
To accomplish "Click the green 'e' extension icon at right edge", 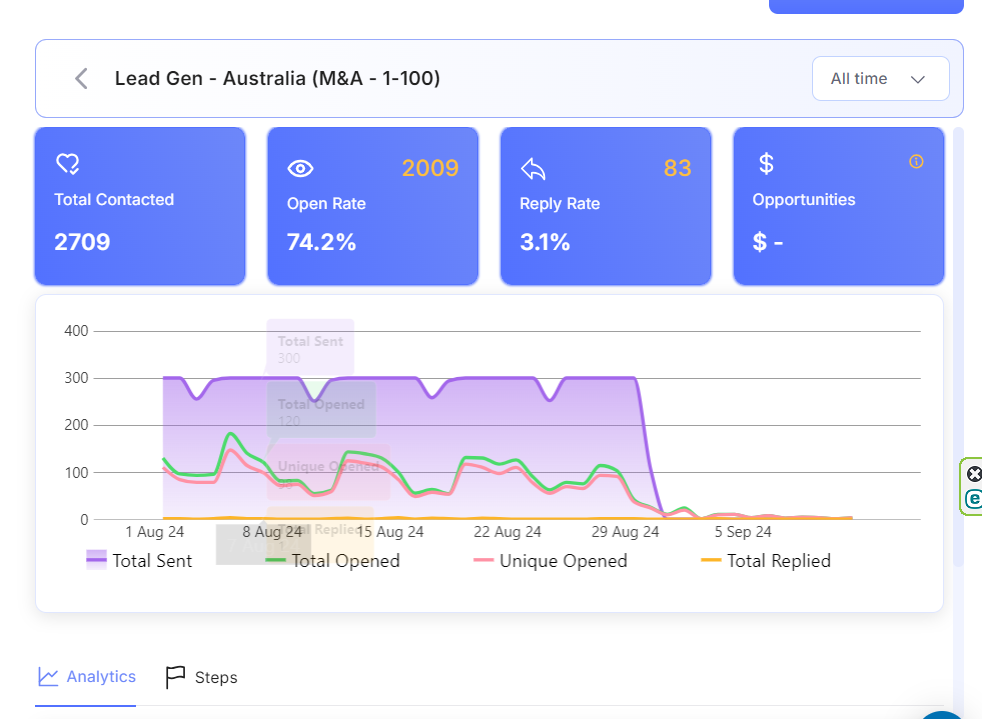I will point(974,499).
